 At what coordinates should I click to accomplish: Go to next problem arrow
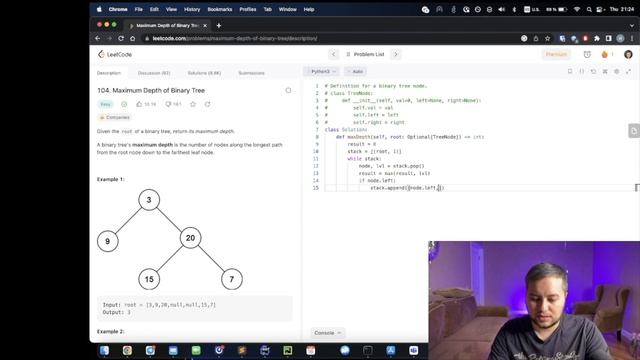(x=396, y=54)
